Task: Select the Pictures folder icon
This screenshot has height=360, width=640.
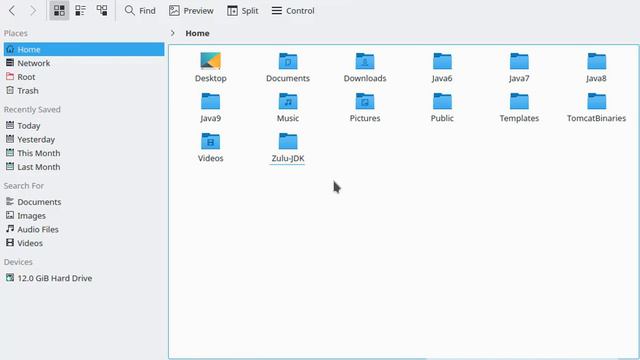Action: pos(365,101)
